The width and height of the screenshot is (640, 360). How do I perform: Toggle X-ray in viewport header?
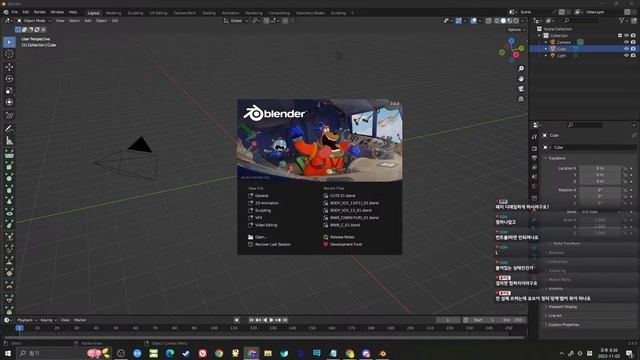[488, 20]
